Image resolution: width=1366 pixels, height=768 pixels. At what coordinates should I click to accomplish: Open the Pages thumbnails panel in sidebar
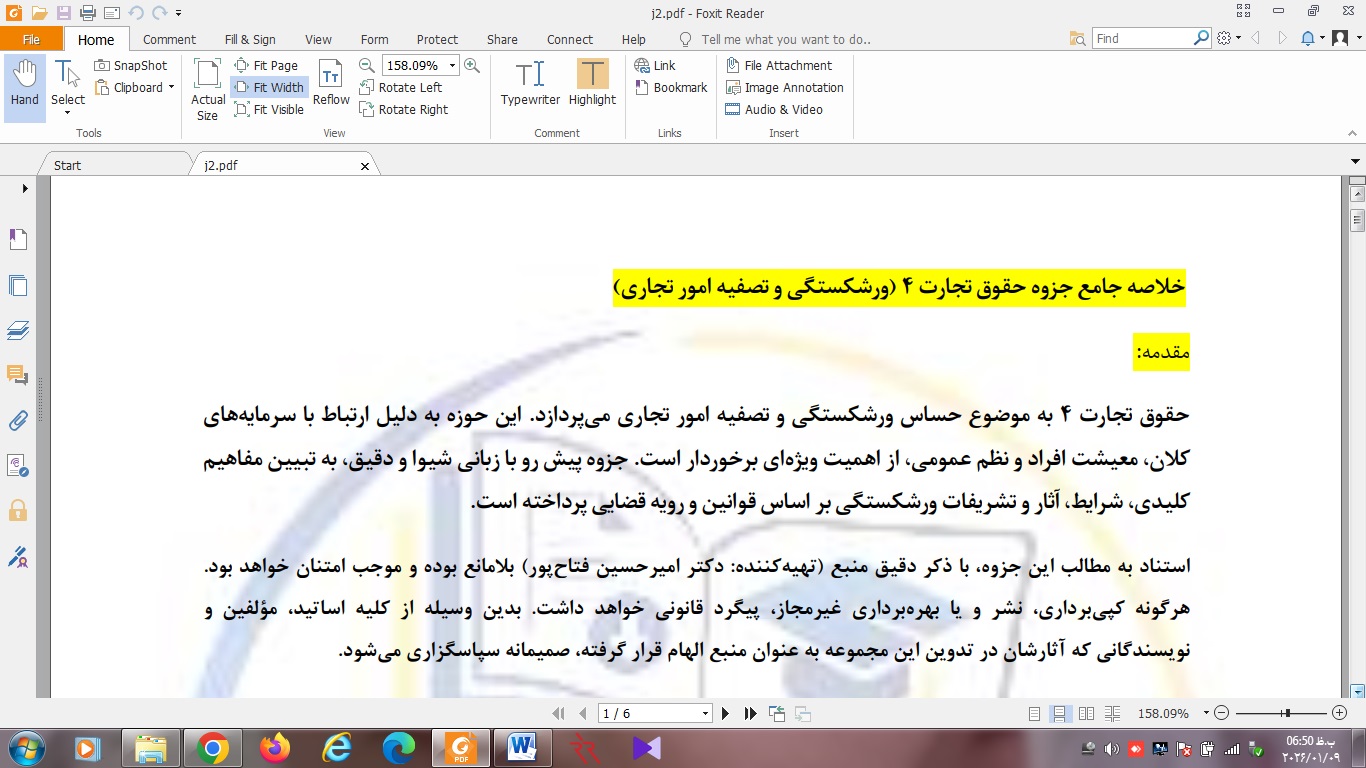(x=18, y=286)
